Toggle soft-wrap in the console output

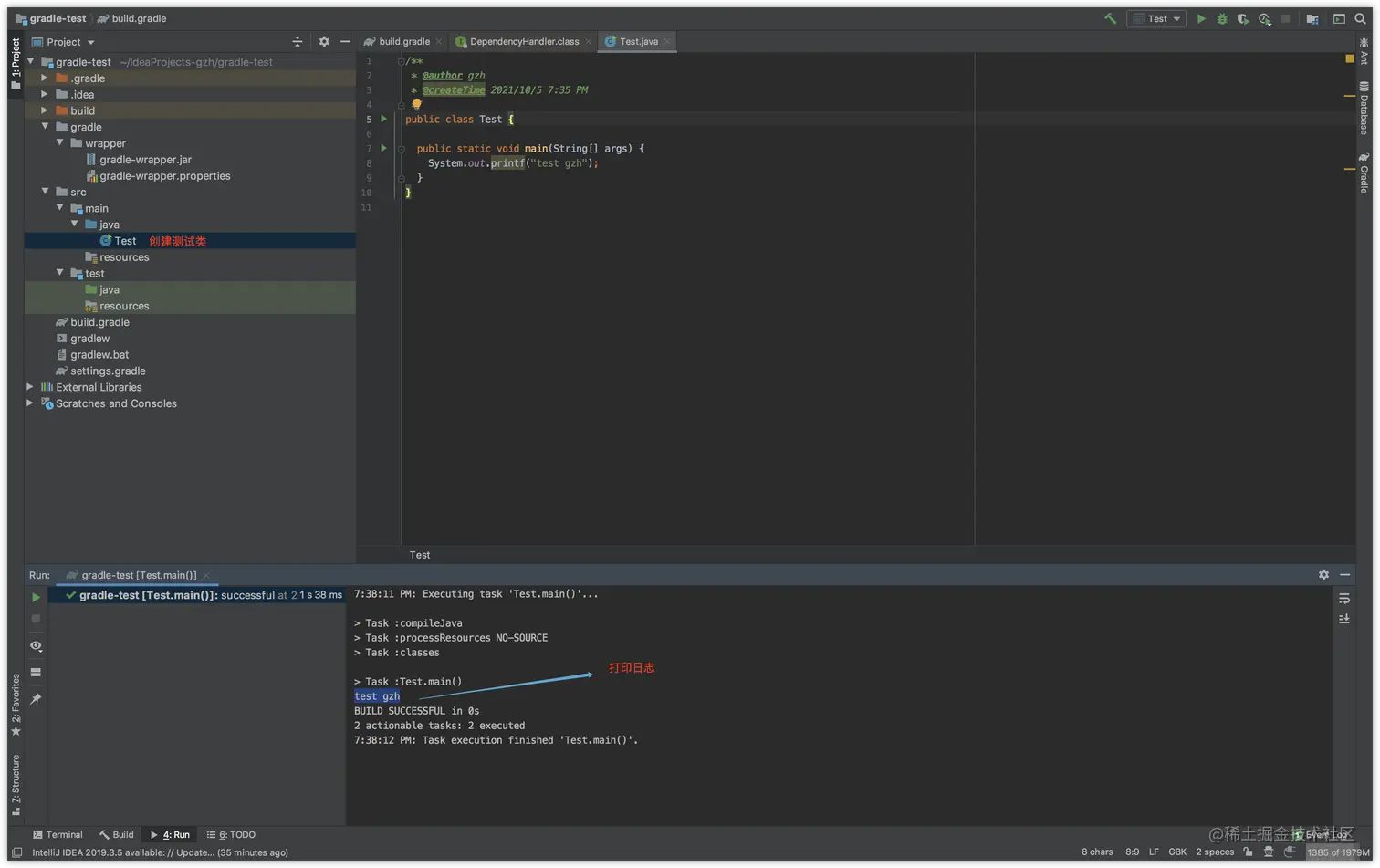1344,598
